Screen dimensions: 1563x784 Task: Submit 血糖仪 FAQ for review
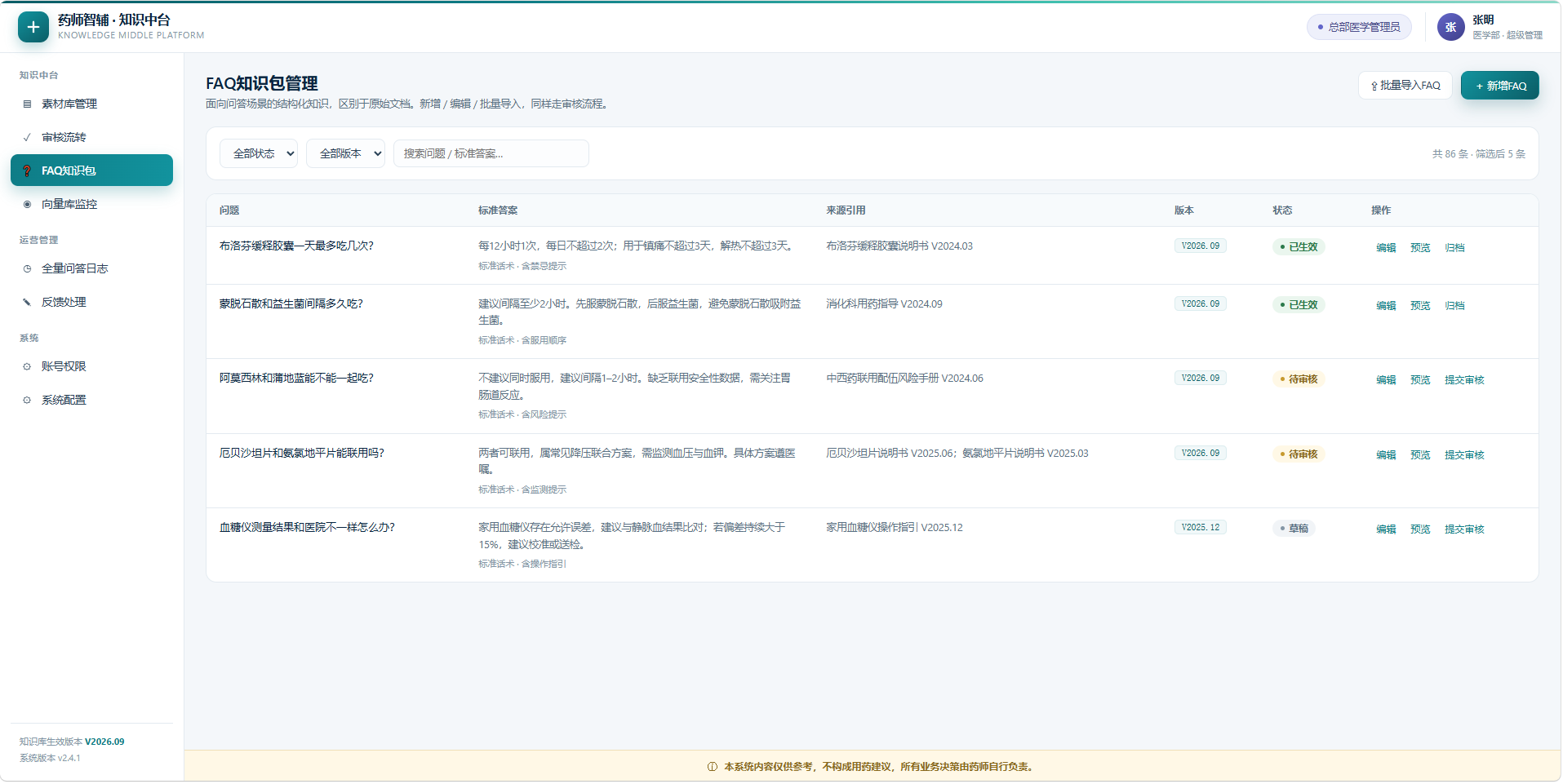pos(1464,529)
